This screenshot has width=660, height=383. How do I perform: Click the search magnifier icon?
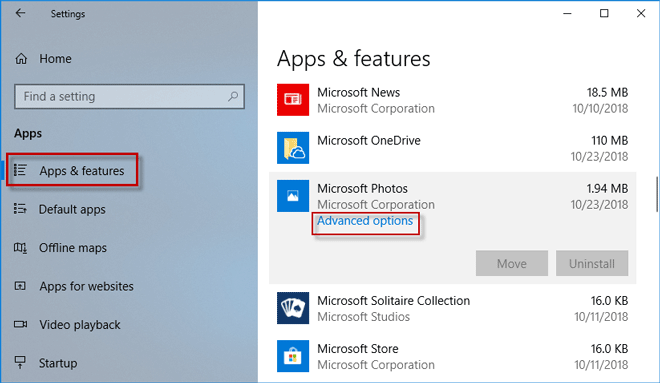(x=233, y=96)
